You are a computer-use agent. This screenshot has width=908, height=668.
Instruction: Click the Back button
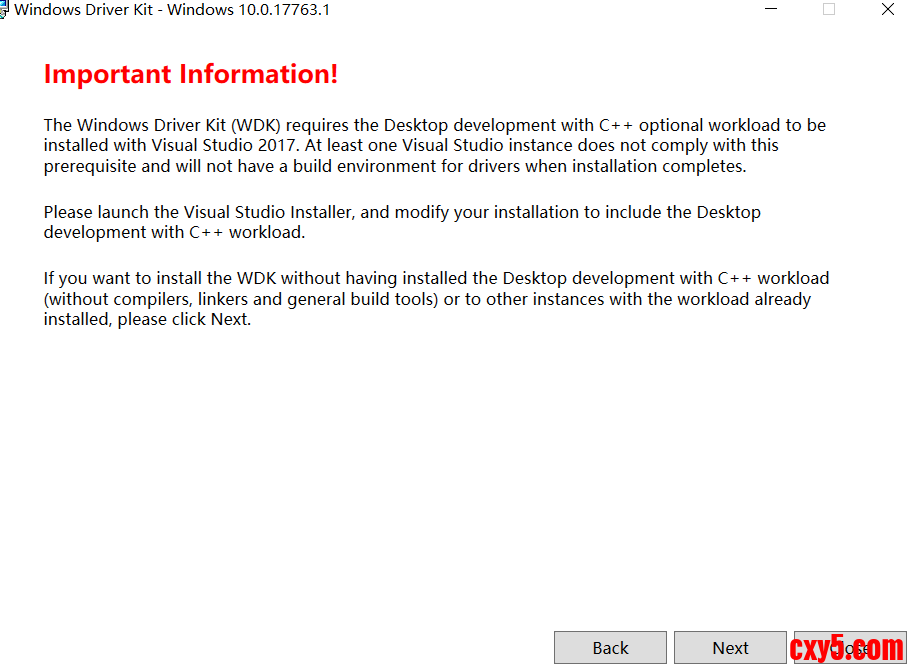tap(610, 648)
